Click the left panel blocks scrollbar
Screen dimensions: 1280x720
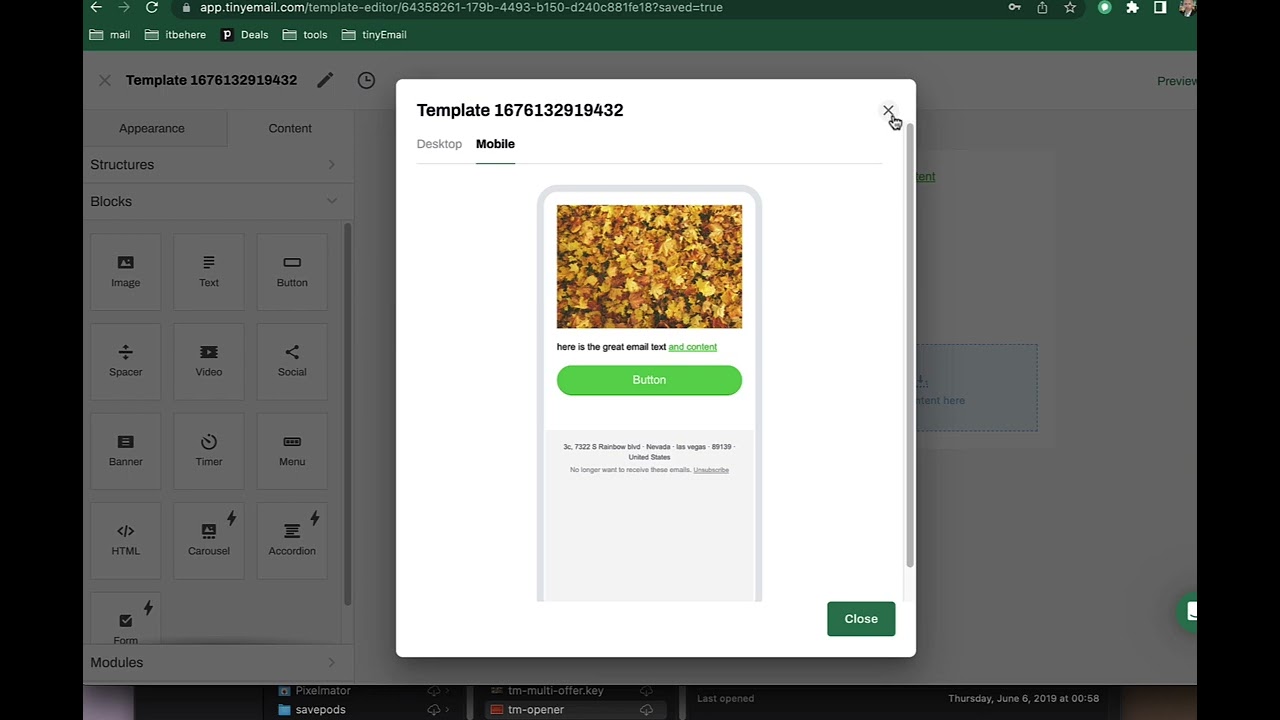coord(348,415)
